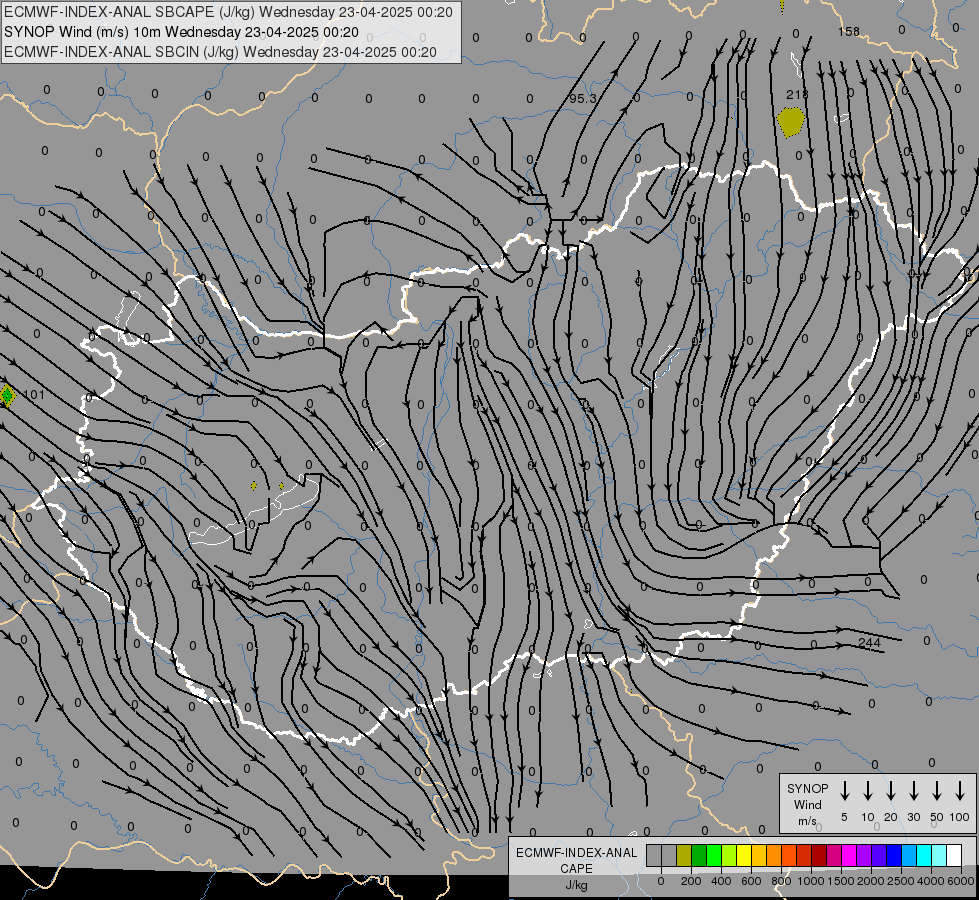Image resolution: width=979 pixels, height=900 pixels.
Task: Select the bright magenta CAPE legend swatch
Action: tap(850, 855)
